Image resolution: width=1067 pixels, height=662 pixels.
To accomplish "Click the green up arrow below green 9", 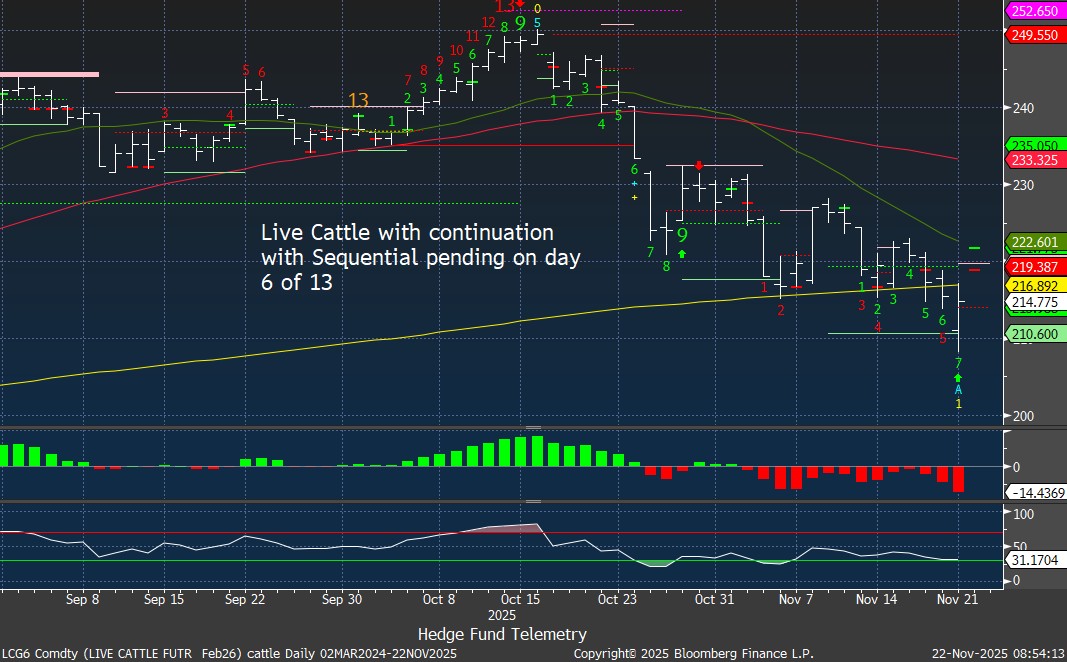I will (x=682, y=254).
